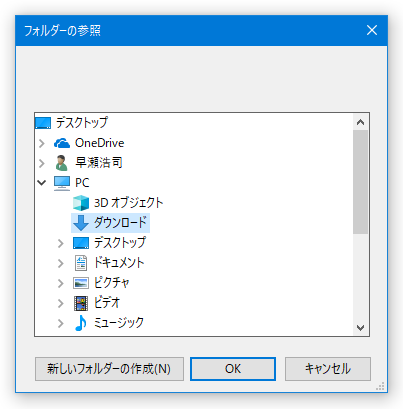
Task: Click the 3D オブジェクト cube icon
Action: pos(81,203)
